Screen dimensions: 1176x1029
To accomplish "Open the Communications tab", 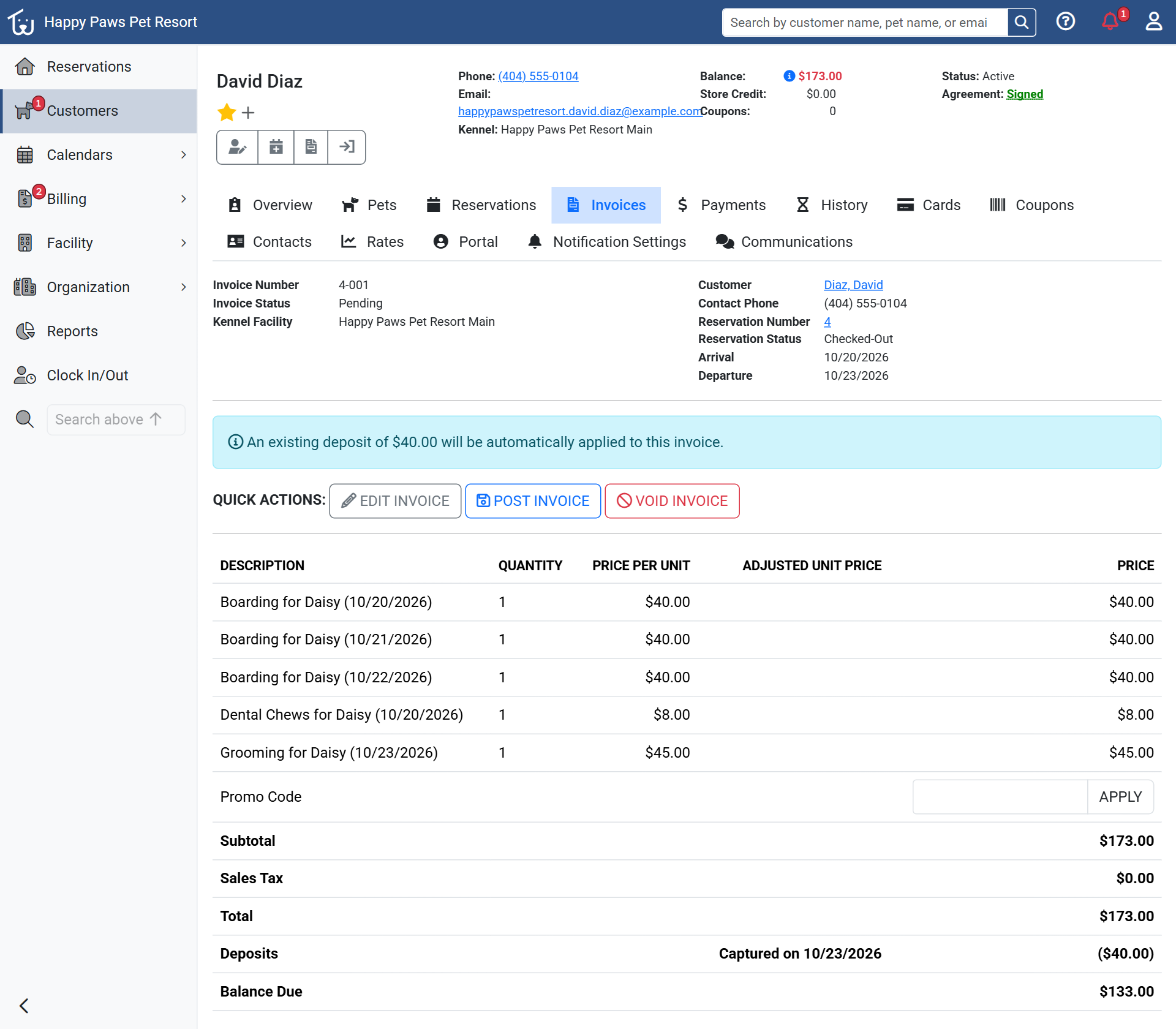I will click(x=784, y=242).
